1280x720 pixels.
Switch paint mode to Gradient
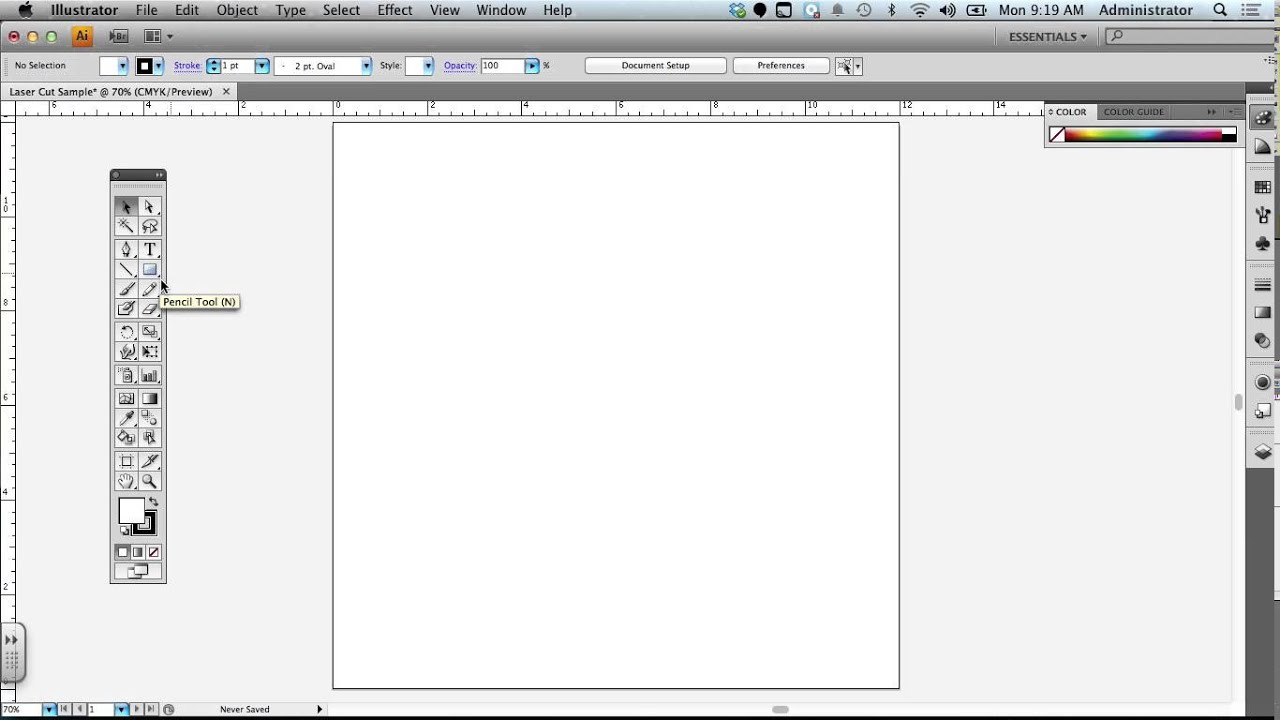[x=138, y=552]
